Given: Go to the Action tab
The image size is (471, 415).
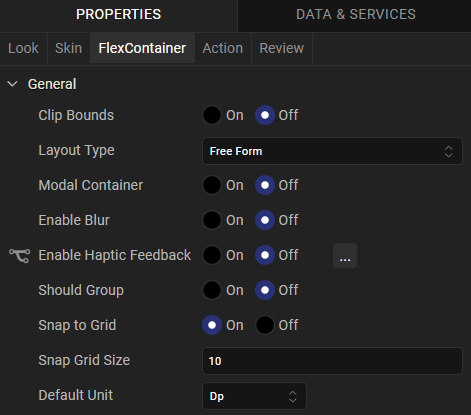Looking at the screenshot, I should pyautogui.click(x=223, y=48).
